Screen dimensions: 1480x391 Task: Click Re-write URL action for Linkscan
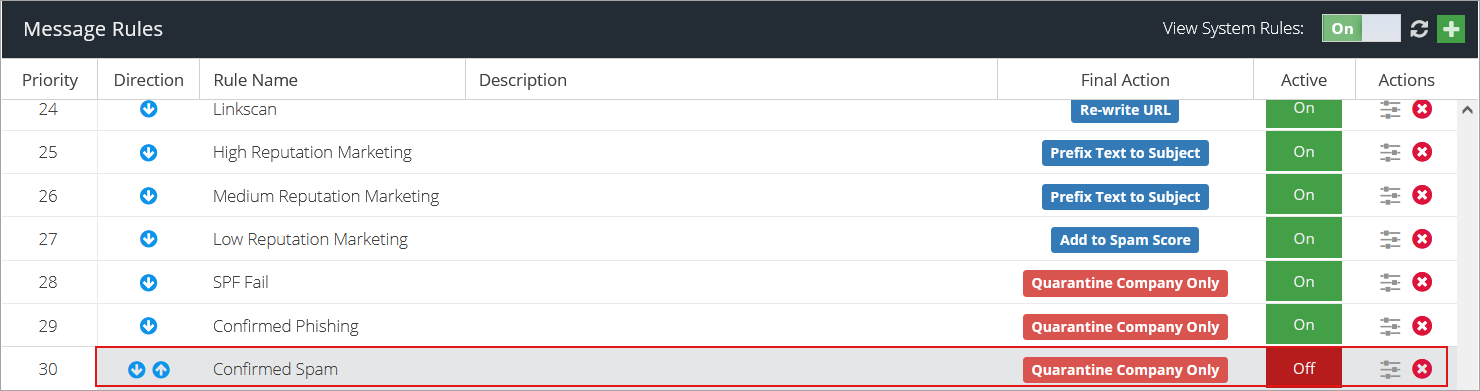pyautogui.click(x=1125, y=110)
